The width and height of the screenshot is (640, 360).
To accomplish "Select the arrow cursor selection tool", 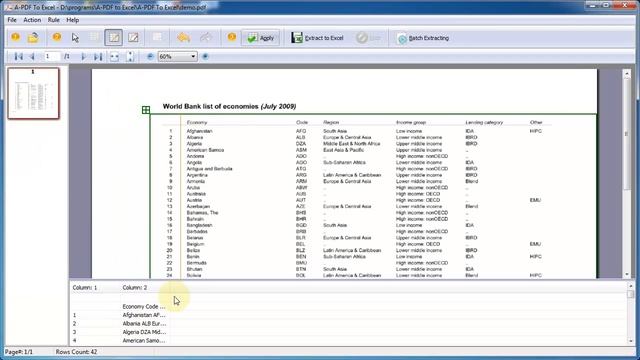I will pos(75,38).
